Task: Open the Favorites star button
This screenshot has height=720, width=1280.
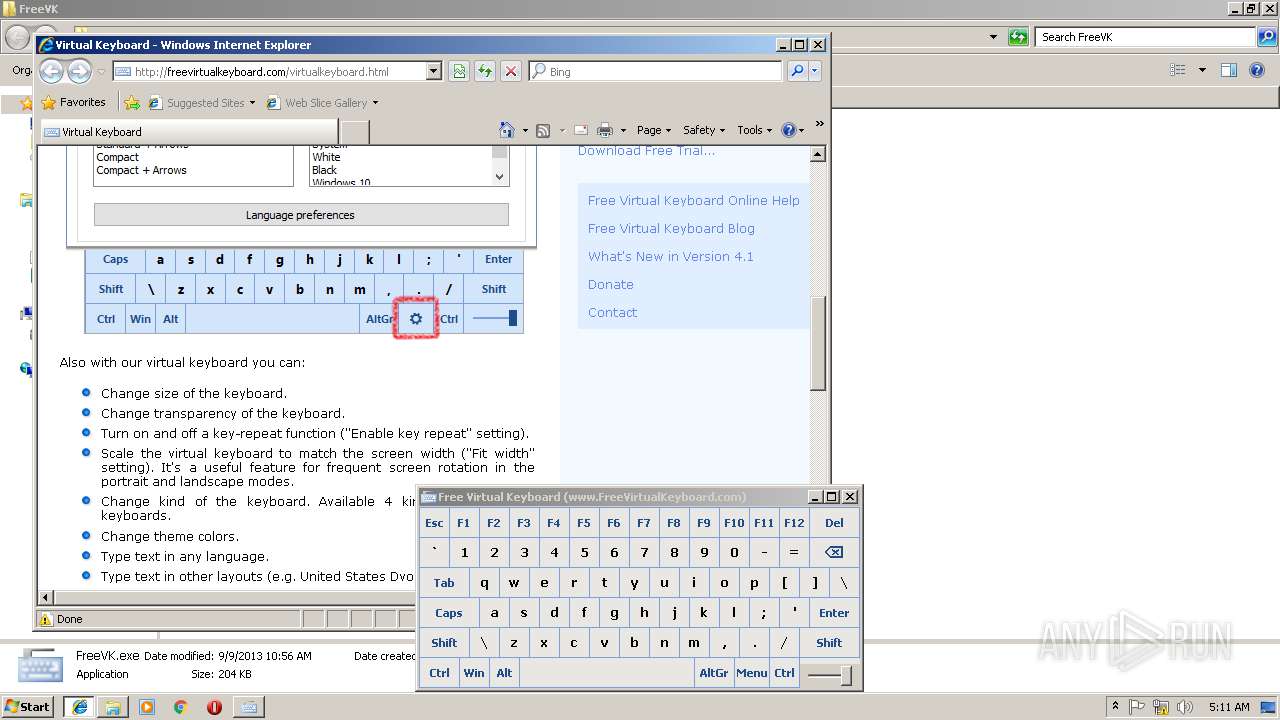Action: pos(74,102)
